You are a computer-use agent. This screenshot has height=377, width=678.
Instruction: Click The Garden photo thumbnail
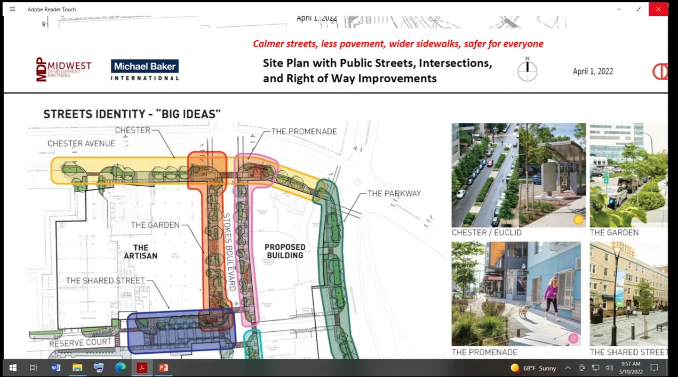(x=629, y=175)
